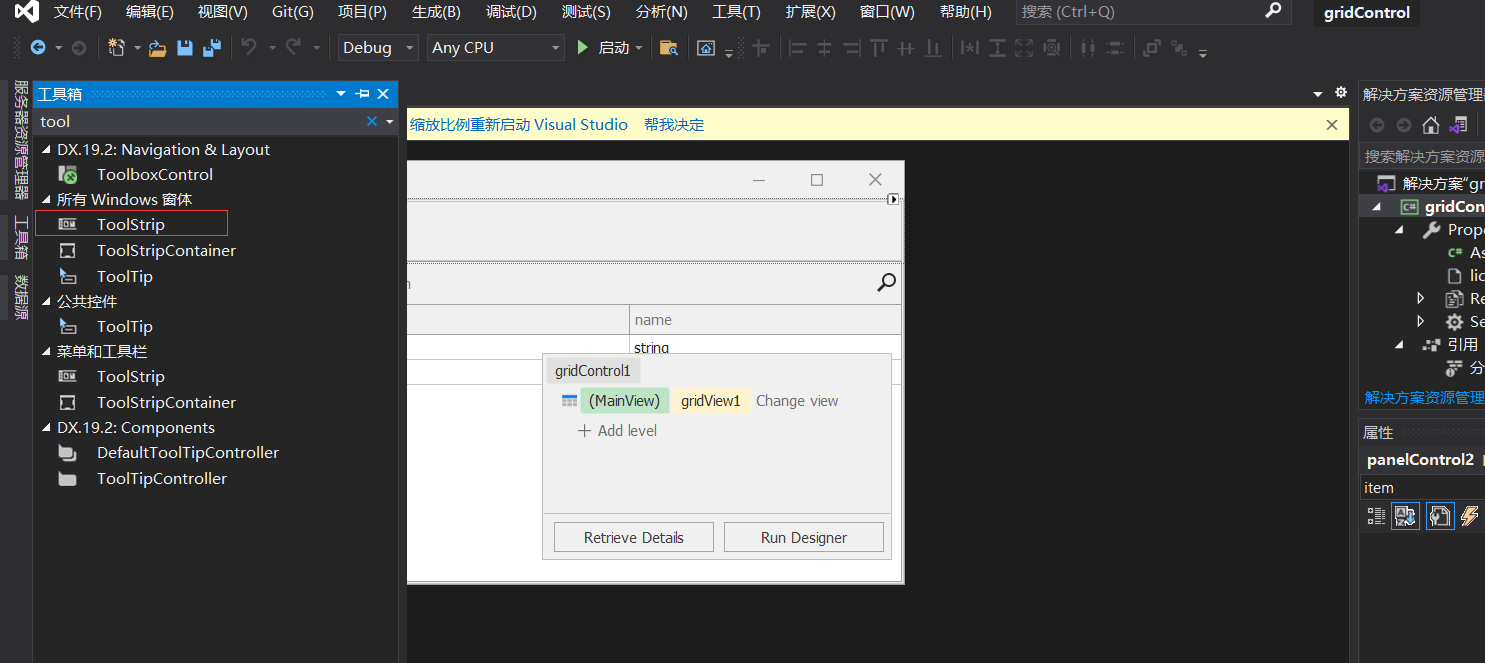The image size is (1485, 663).
Task: Click the 帮我决定 link
Action: click(x=674, y=125)
